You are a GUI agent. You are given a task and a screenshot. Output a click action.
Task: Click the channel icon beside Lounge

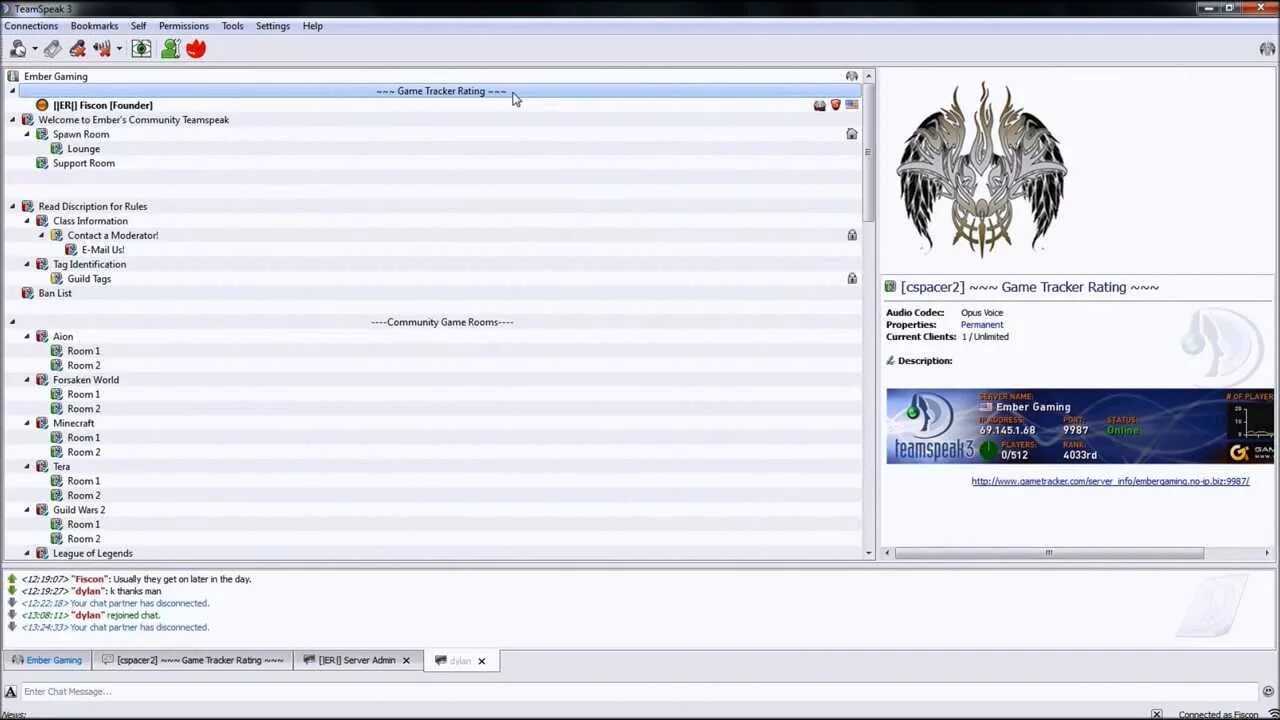pyautogui.click(x=57, y=149)
